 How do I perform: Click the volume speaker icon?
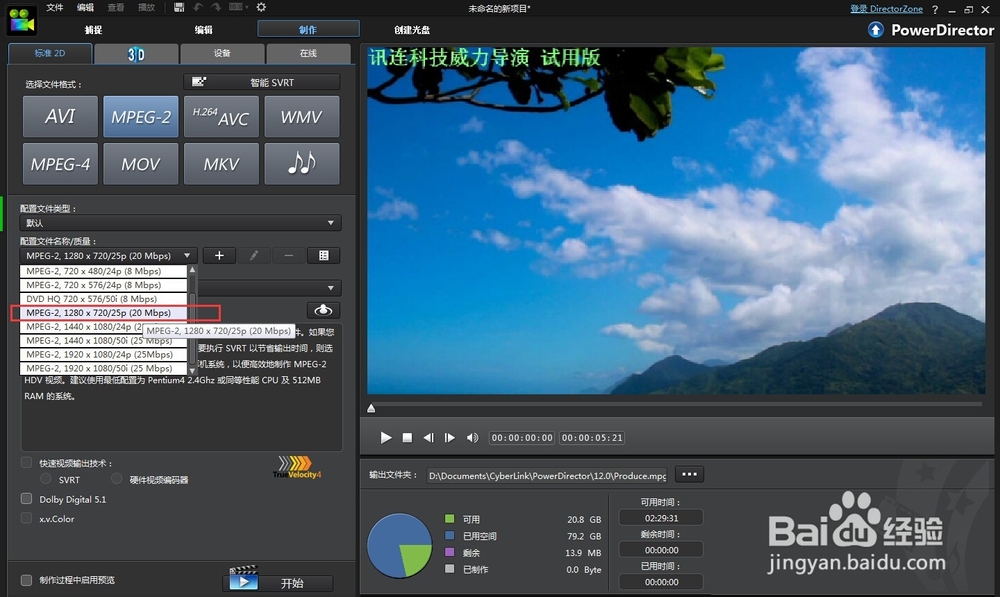click(x=472, y=438)
